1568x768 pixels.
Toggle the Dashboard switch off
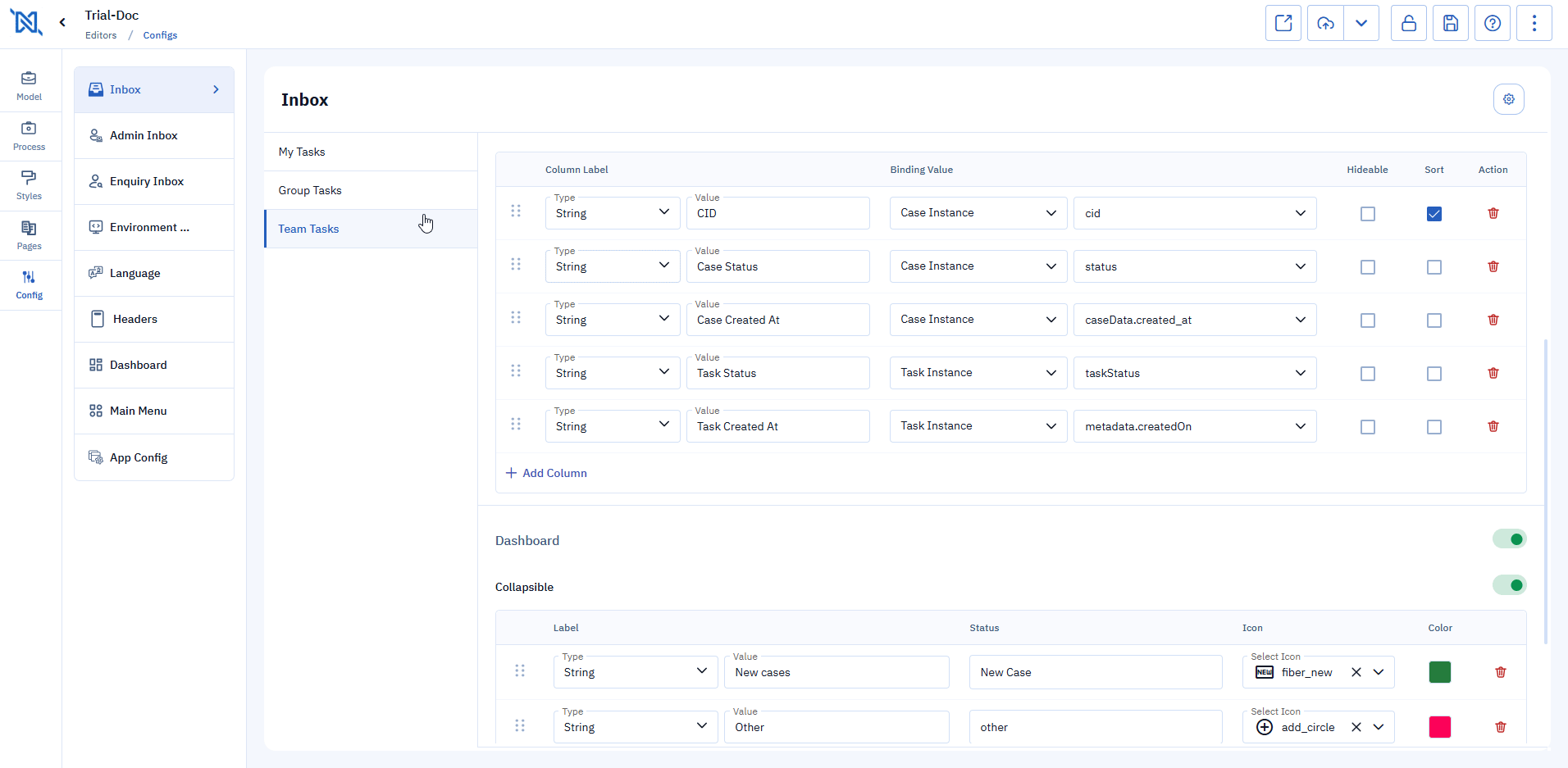coord(1510,539)
